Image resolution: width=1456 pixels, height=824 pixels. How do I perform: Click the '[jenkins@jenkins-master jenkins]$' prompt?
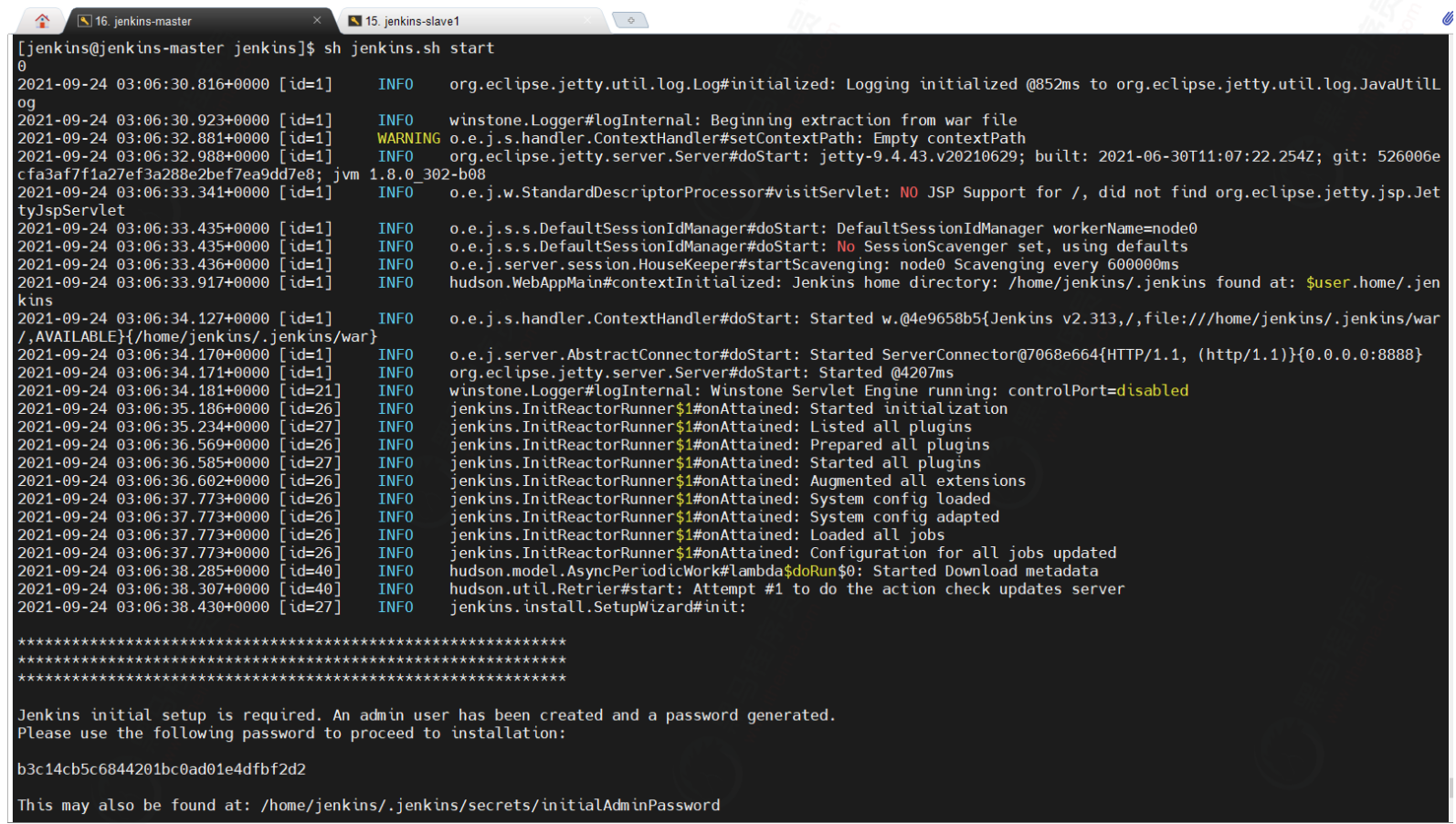tap(166, 48)
